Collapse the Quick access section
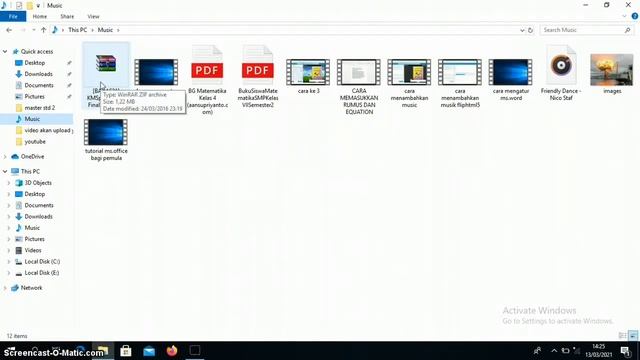 pos(5,51)
